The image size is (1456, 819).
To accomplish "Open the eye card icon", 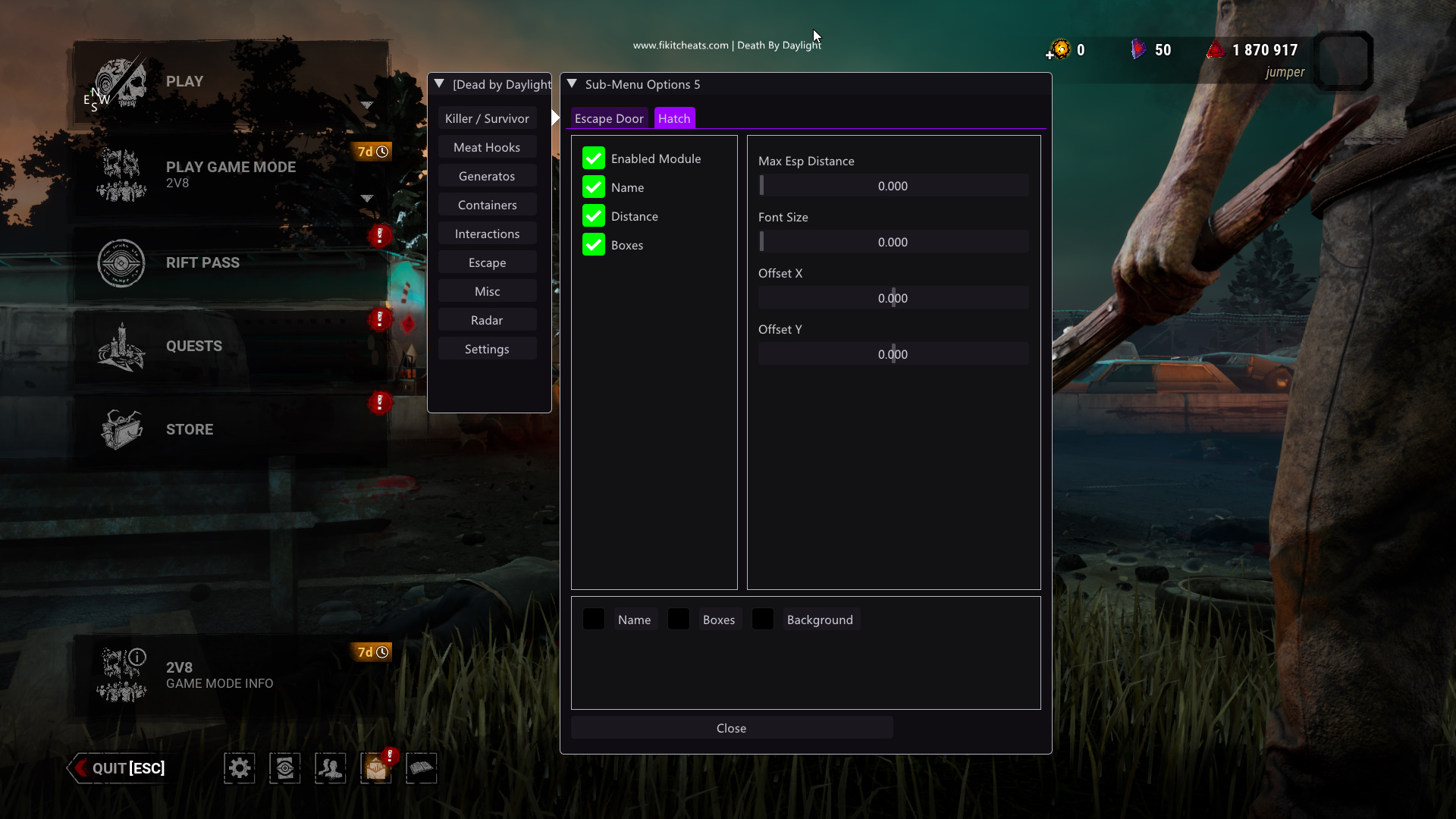I will point(285,768).
